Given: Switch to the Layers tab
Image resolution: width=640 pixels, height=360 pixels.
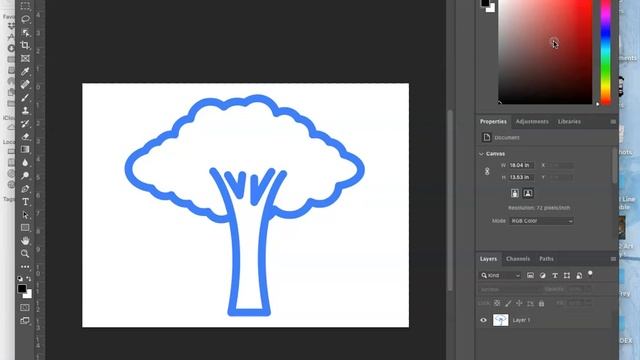Looking at the screenshot, I should coord(488,259).
